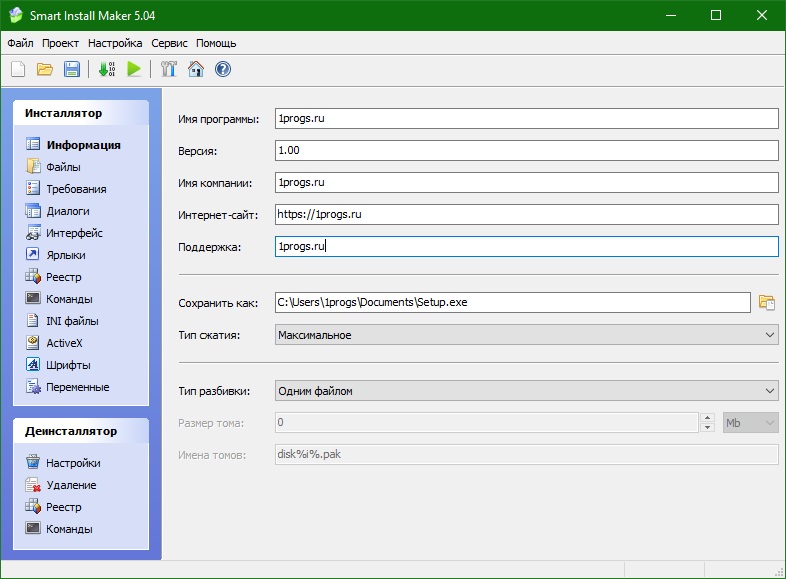
Task: Open uninstaller Удаление section
Action: (61, 485)
